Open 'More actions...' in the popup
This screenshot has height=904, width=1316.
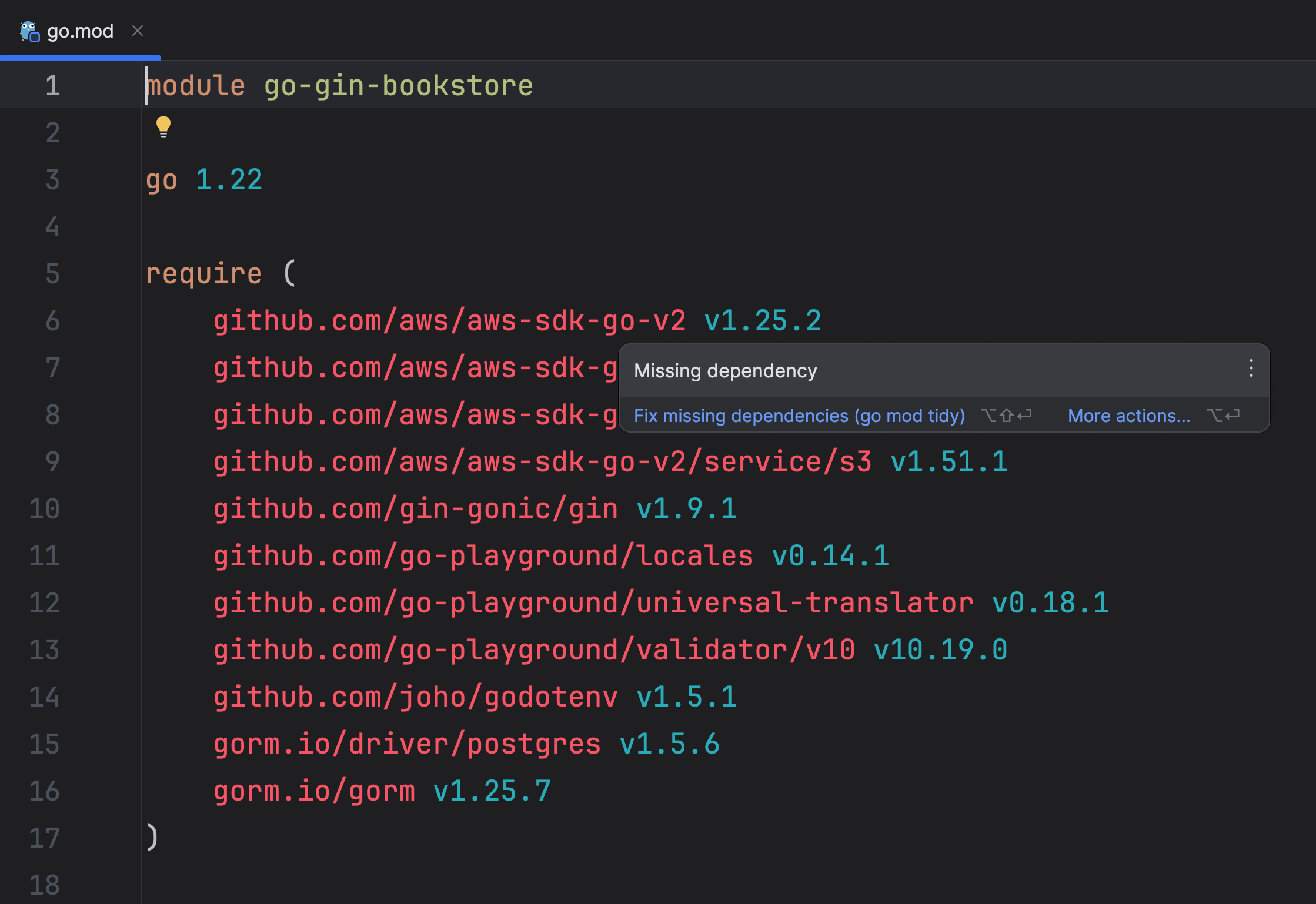(1128, 416)
